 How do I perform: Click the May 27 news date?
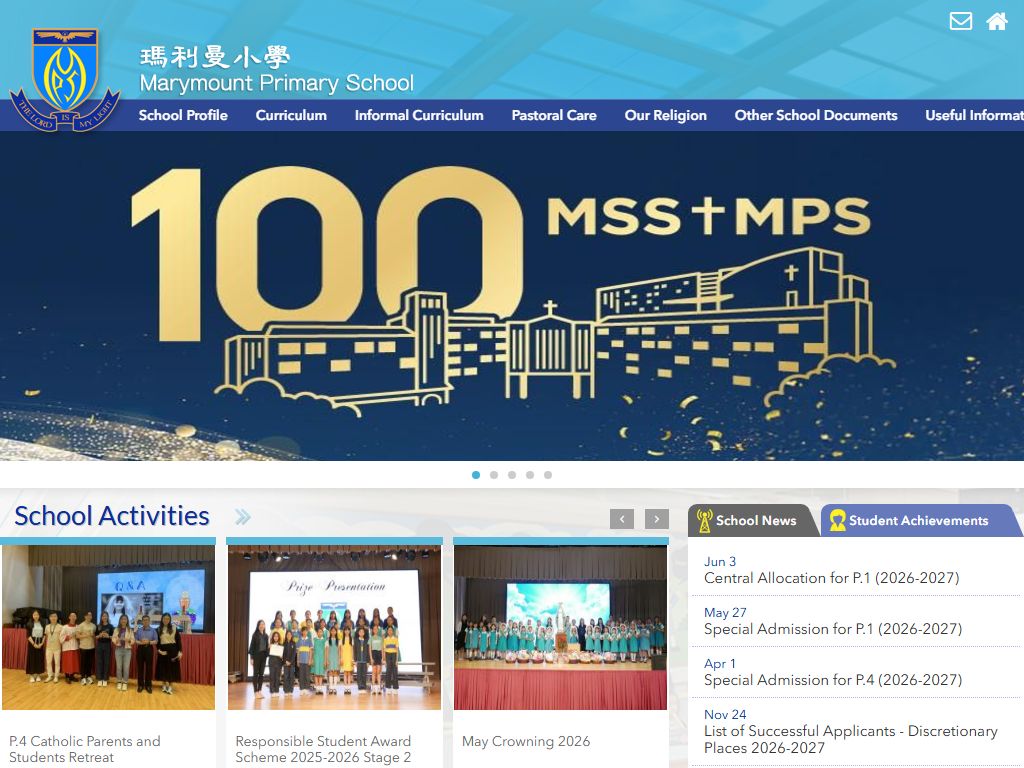pyautogui.click(x=725, y=613)
